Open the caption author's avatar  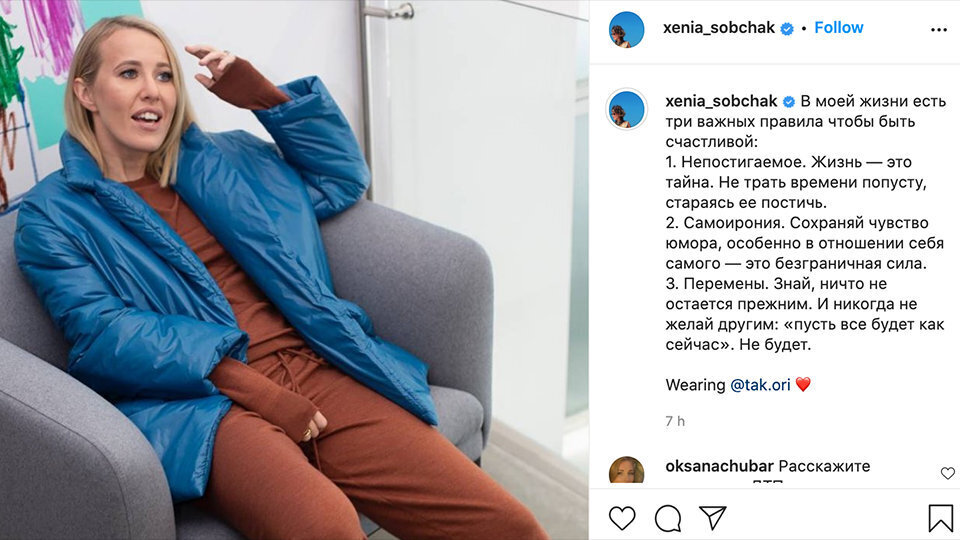click(x=626, y=109)
